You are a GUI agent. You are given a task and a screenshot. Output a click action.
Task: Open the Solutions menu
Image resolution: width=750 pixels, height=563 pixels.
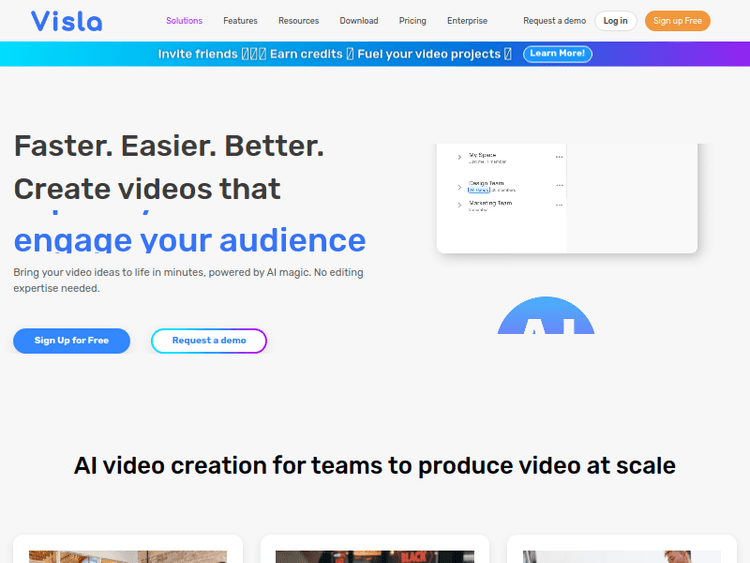[184, 21]
